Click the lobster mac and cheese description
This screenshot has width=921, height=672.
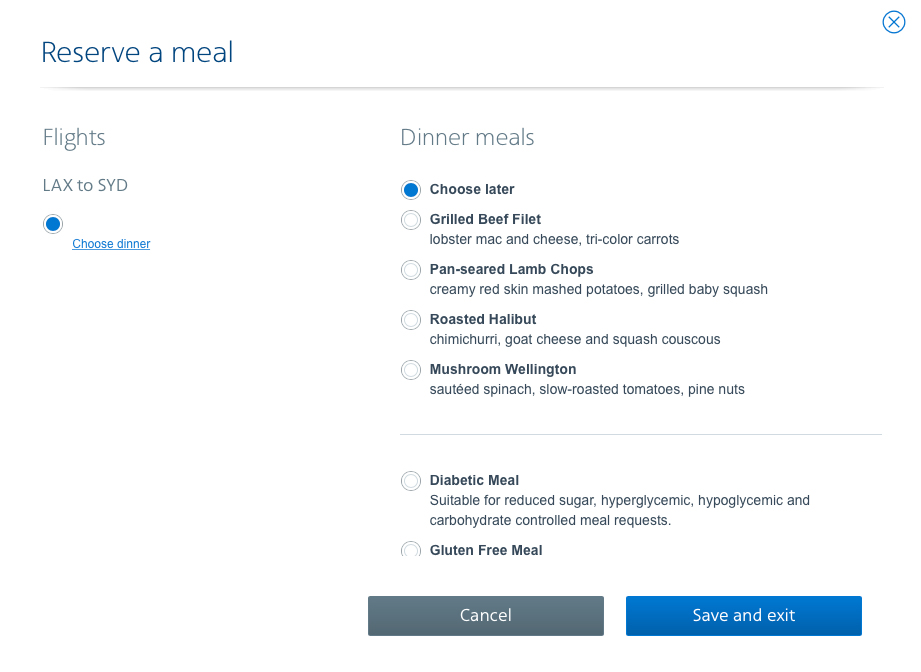554,239
